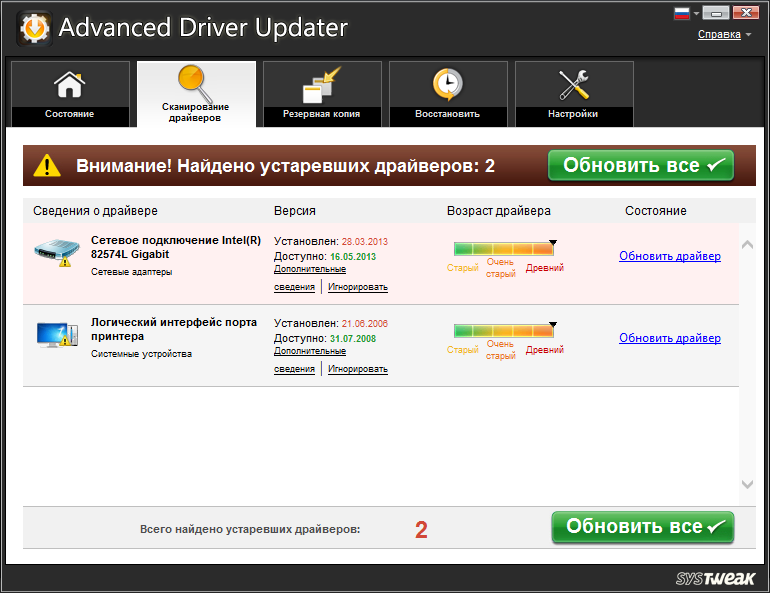Click the available date 31.07.2008
The image size is (770, 593).
tap(353, 338)
